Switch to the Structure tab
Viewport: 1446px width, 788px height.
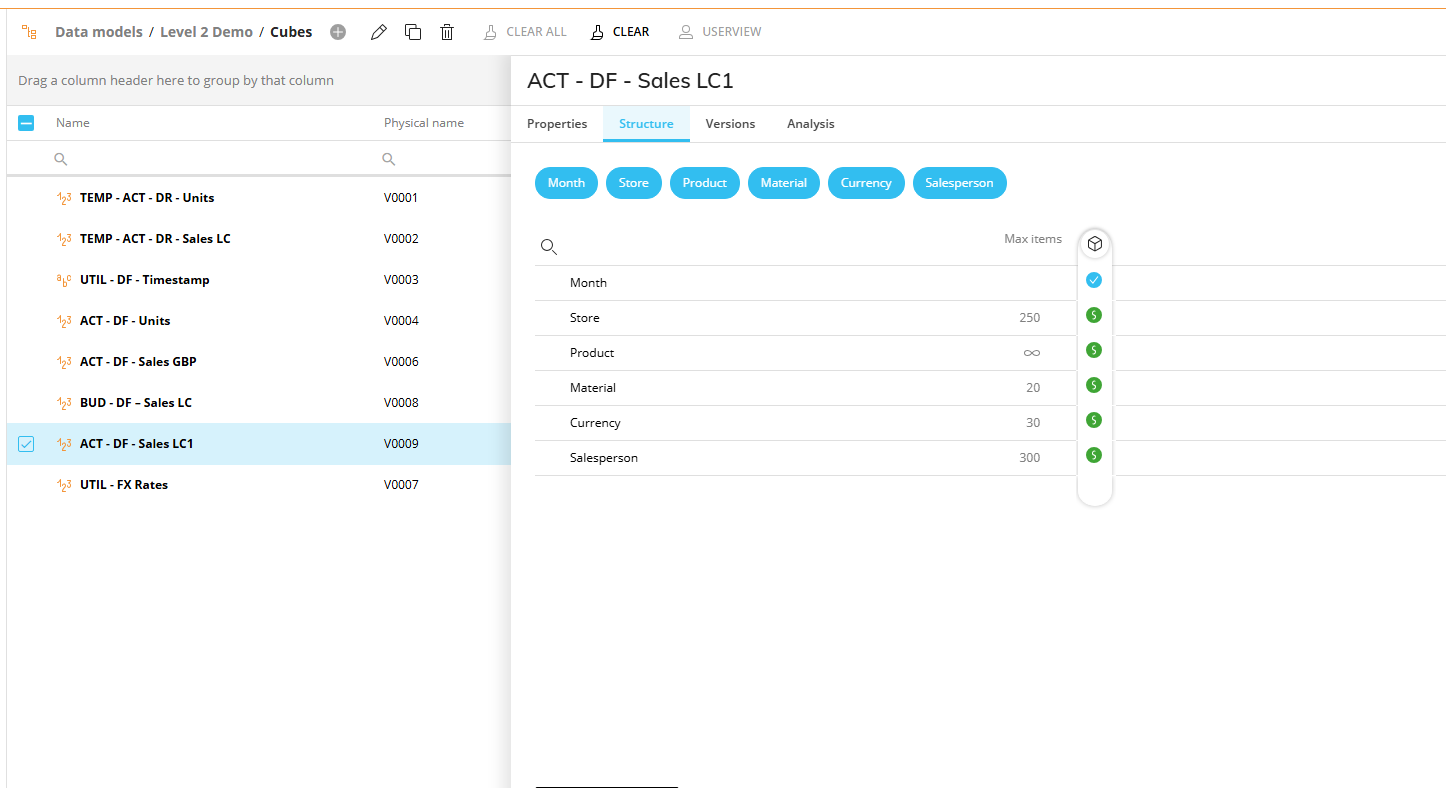point(646,124)
